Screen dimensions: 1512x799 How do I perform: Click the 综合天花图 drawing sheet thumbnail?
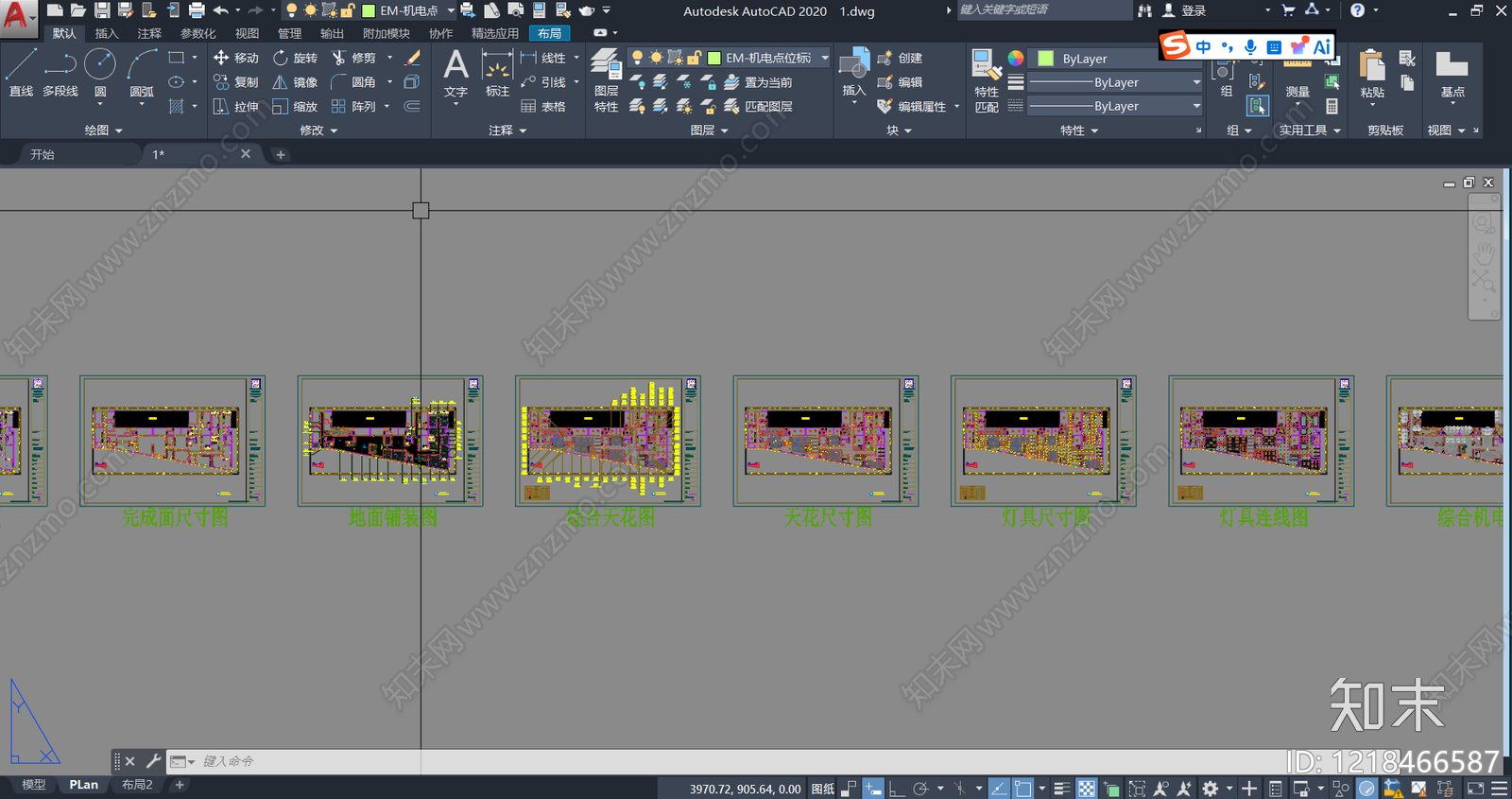(x=608, y=442)
